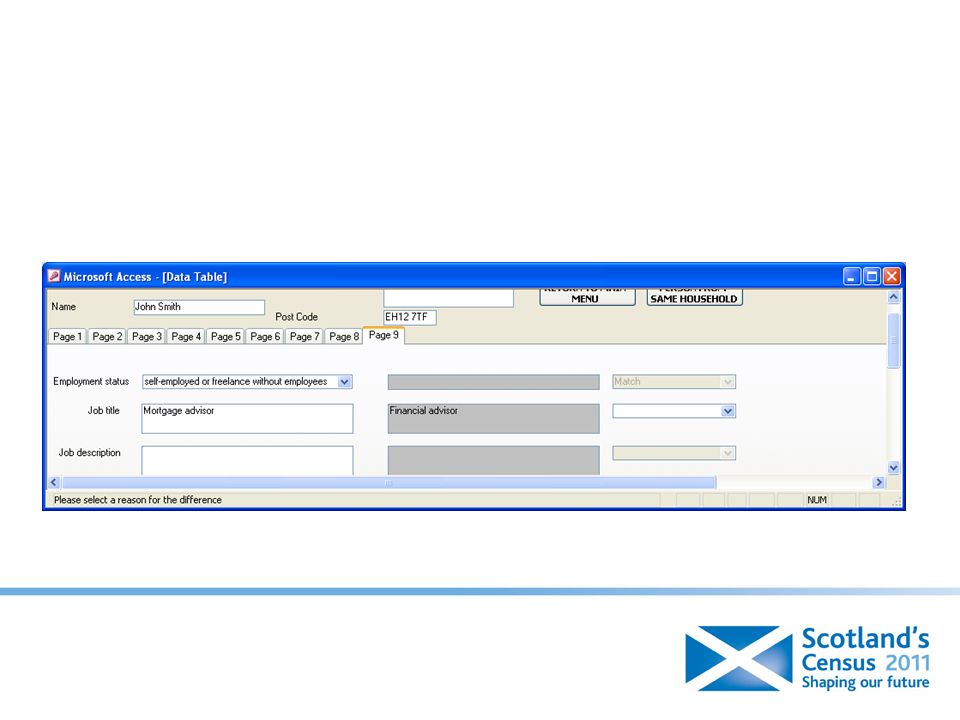
Task: Click the Job description label
Action: pyautogui.click(x=89, y=453)
